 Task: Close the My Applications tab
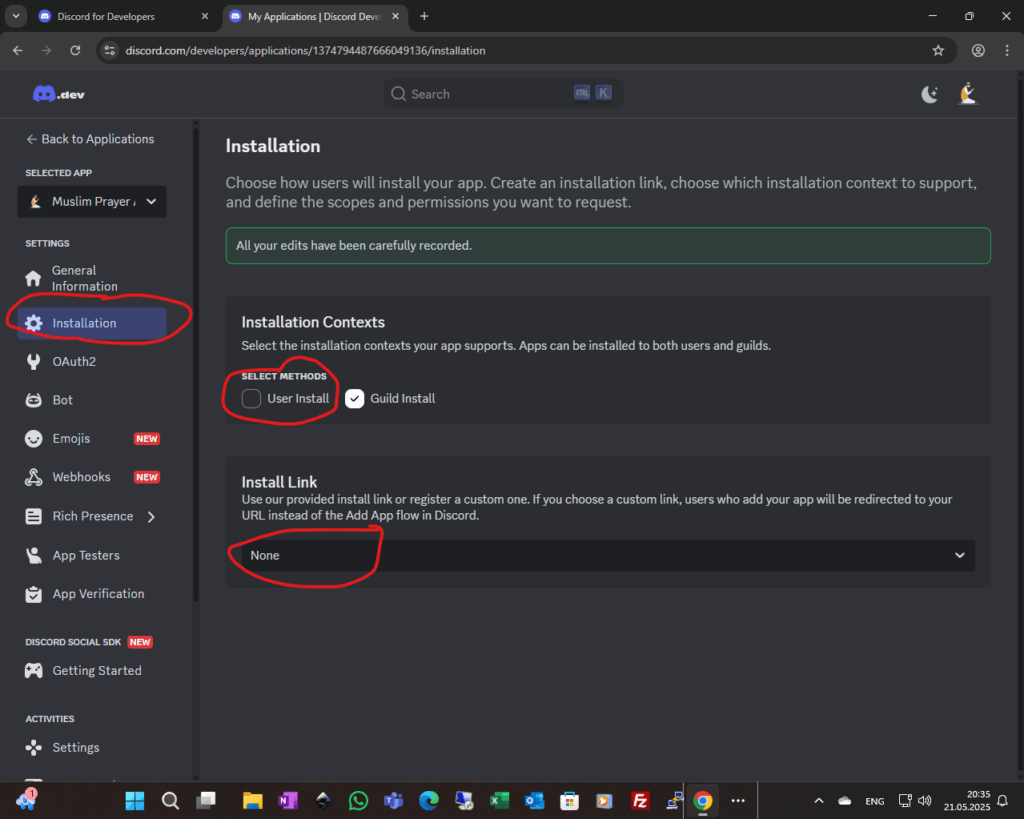[x=395, y=16]
